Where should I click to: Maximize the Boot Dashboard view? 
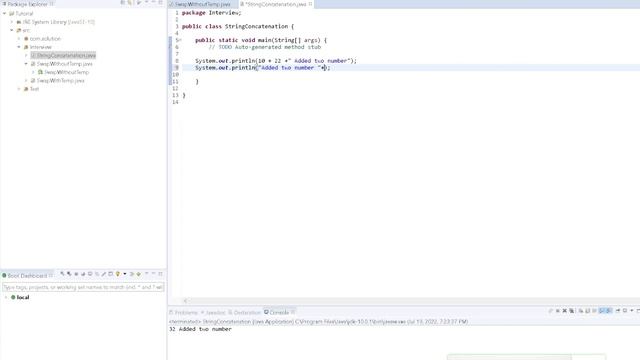160,273
